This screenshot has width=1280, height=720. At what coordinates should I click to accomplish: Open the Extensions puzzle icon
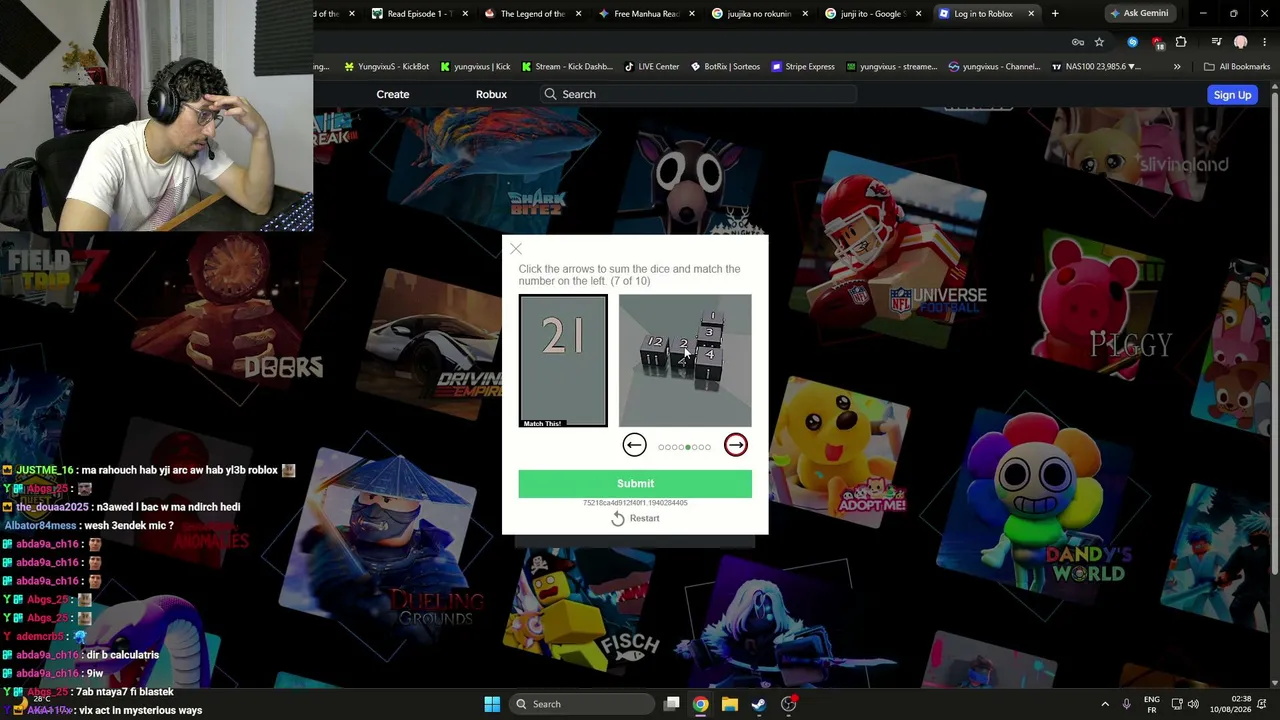(1181, 42)
